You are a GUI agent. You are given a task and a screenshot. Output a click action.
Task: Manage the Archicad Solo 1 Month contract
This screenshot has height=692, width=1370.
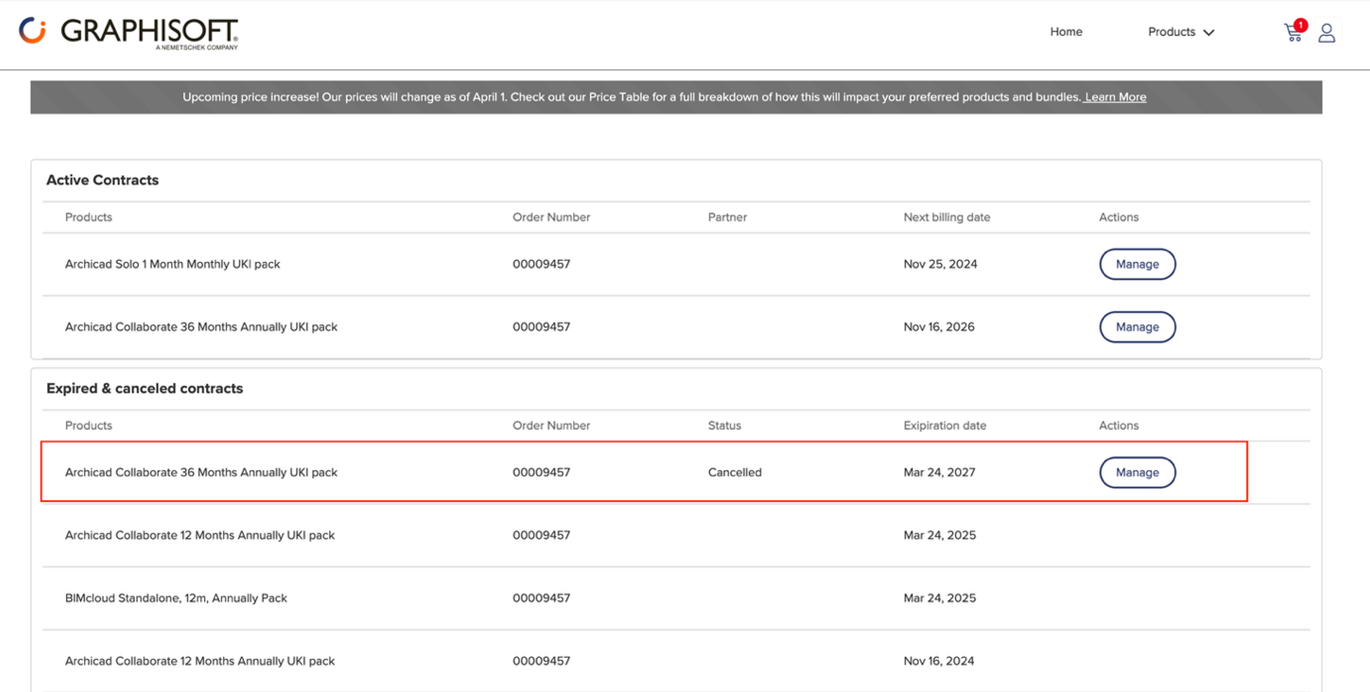pyautogui.click(x=1137, y=264)
